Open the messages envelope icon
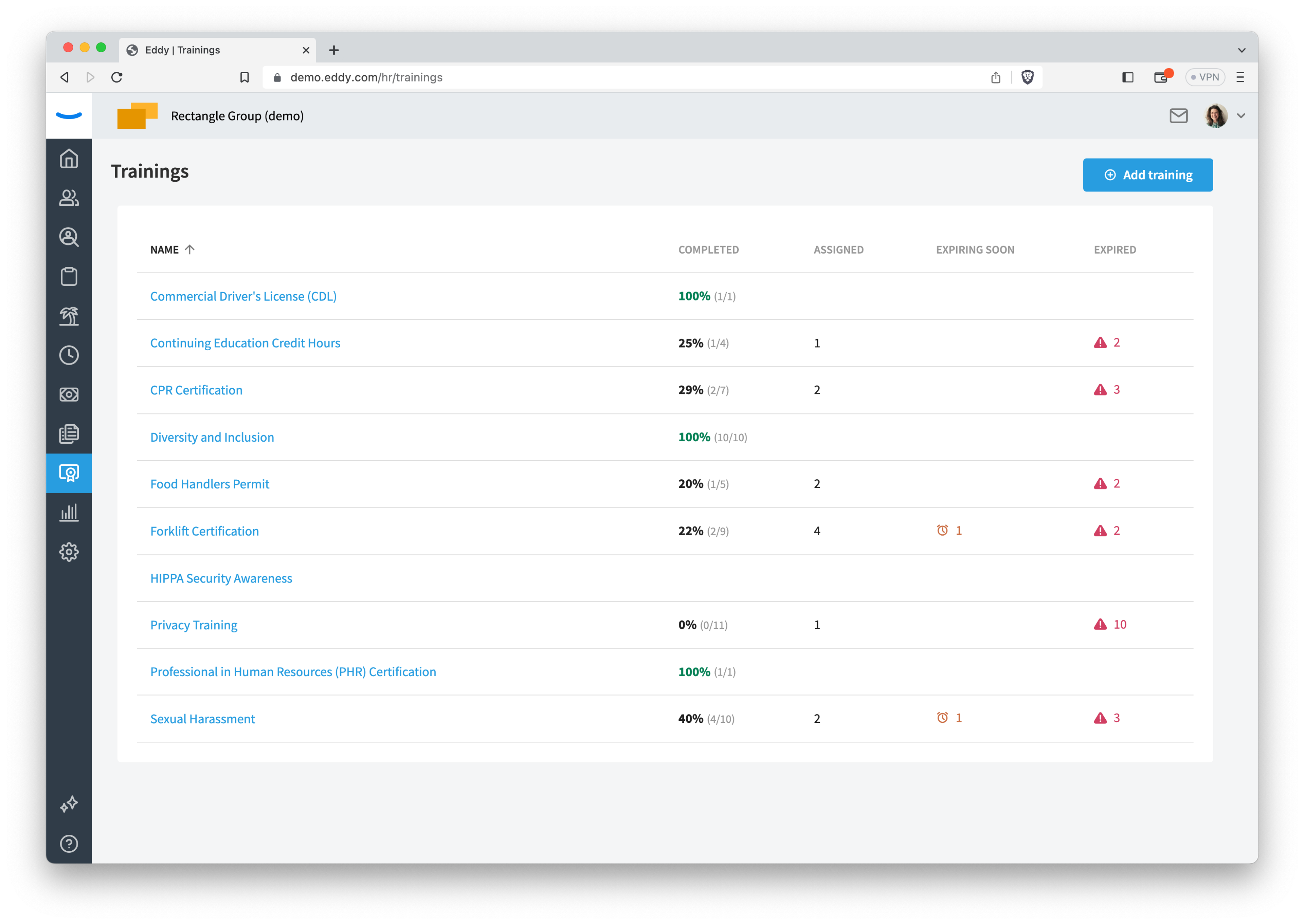 click(x=1178, y=115)
